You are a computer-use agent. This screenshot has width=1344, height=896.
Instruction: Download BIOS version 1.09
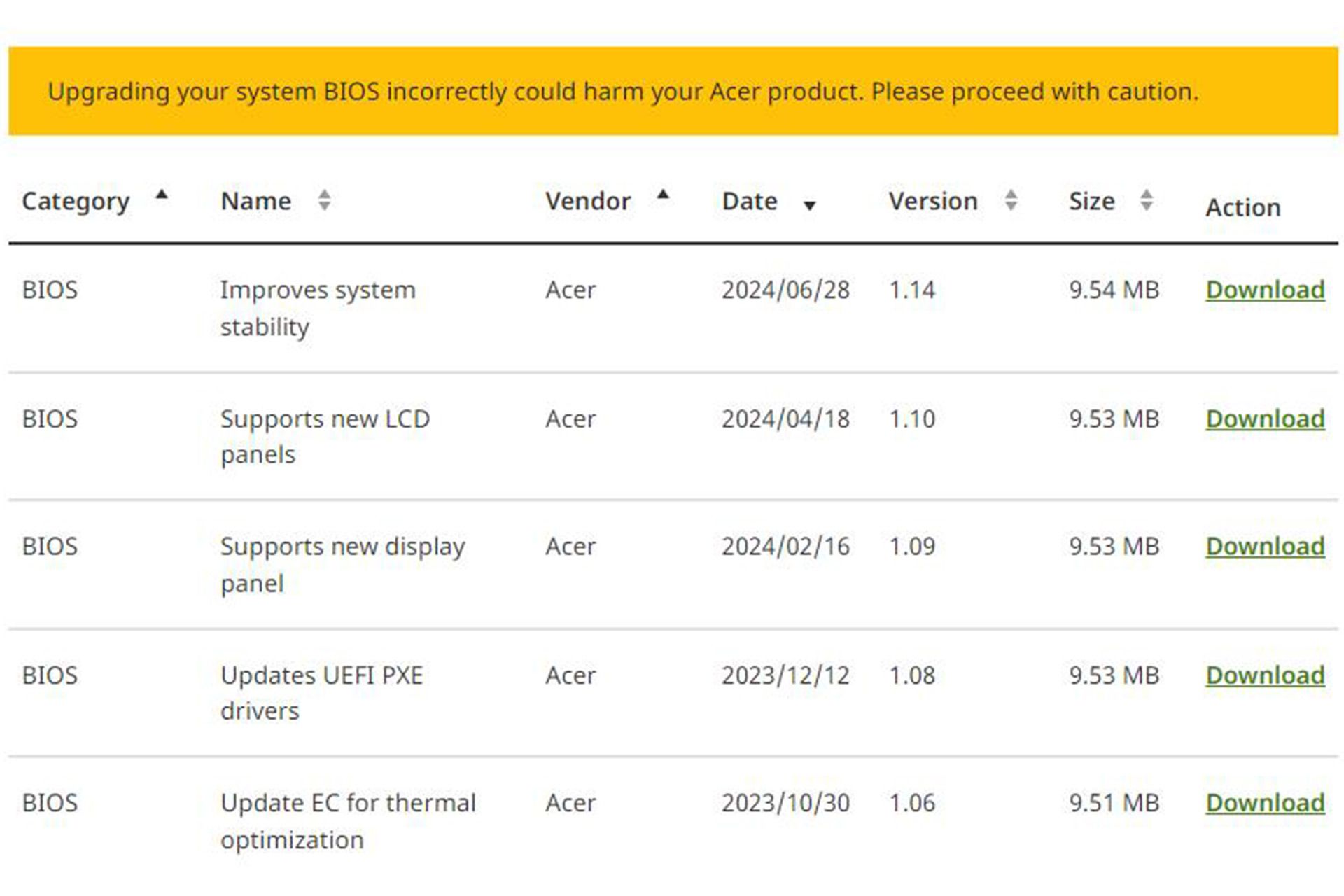(x=1265, y=547)
